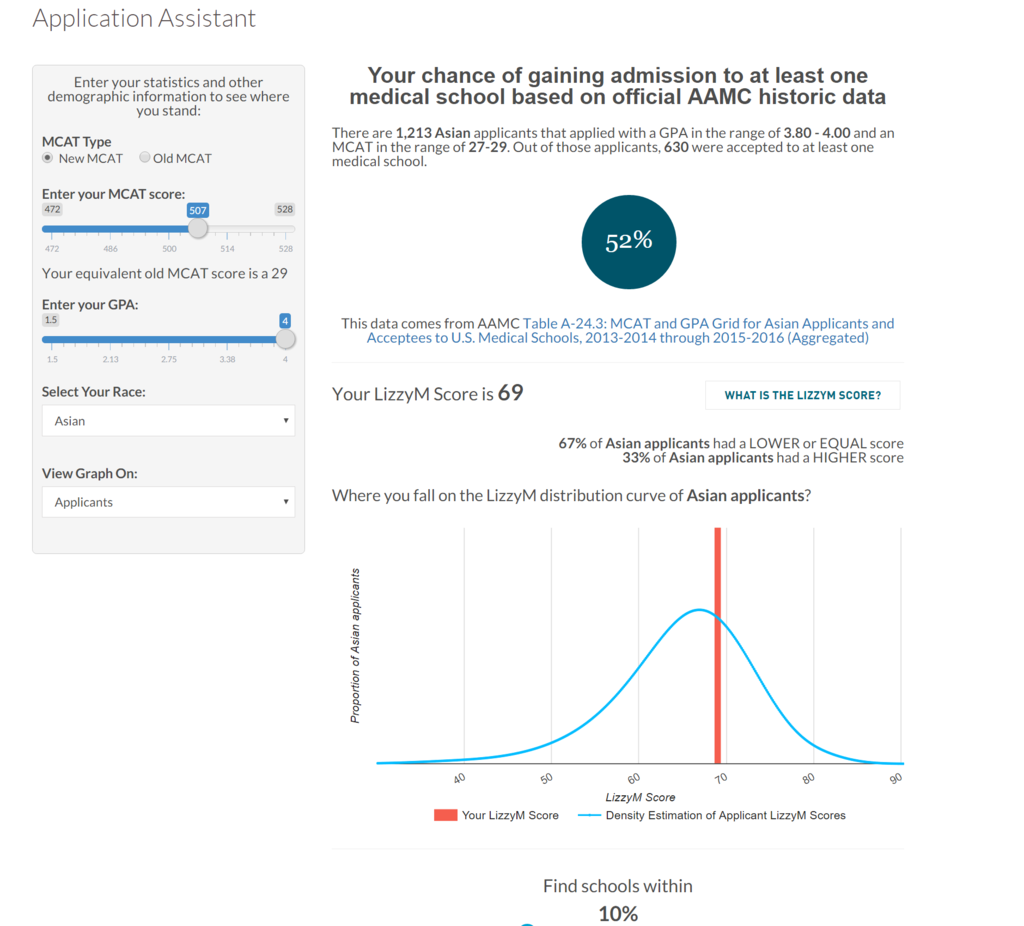1024x926 pixels.
Task: Click the 52% admission chance circle
Action: 629,242
